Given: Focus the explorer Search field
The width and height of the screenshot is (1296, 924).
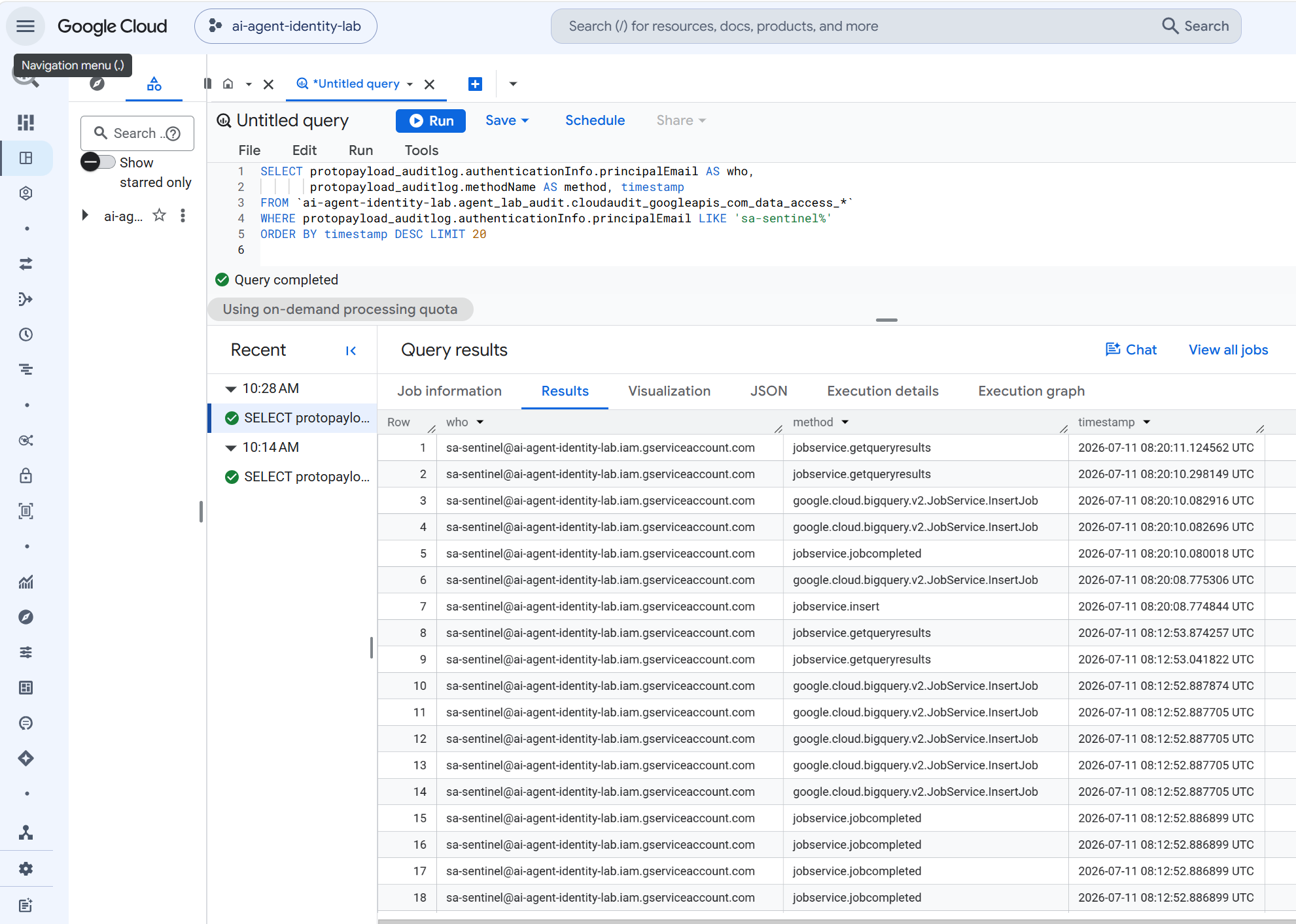Looking at the screenshot, I should click(x=137, y=133).
